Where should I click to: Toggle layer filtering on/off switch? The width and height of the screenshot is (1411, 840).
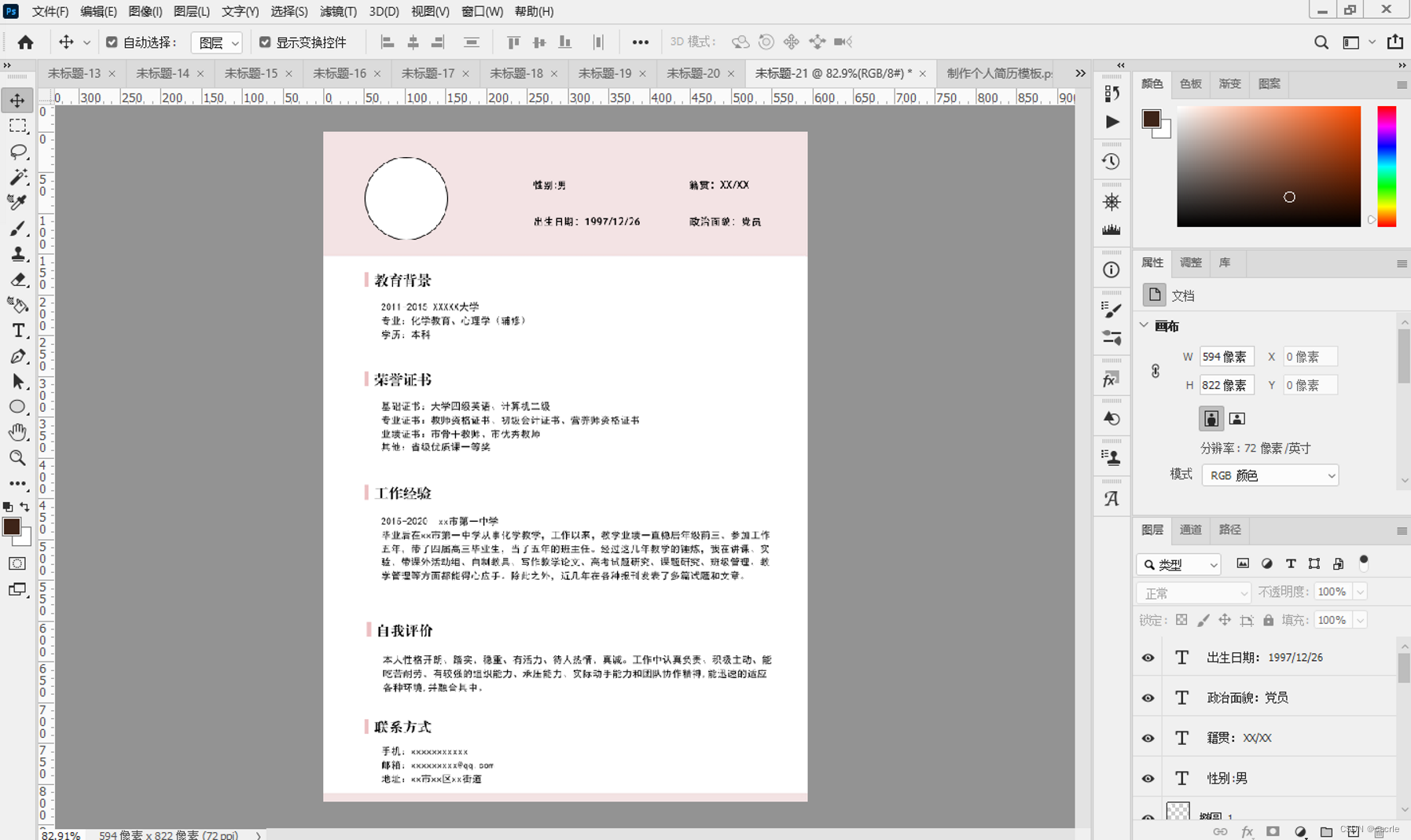tap(1364, 562)
